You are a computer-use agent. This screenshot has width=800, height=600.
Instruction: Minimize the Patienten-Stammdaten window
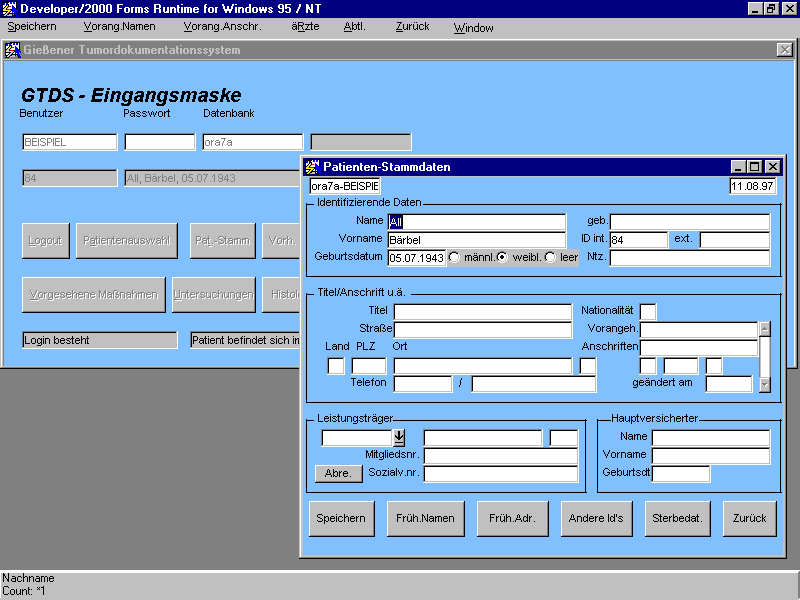(x=739, y=167)
